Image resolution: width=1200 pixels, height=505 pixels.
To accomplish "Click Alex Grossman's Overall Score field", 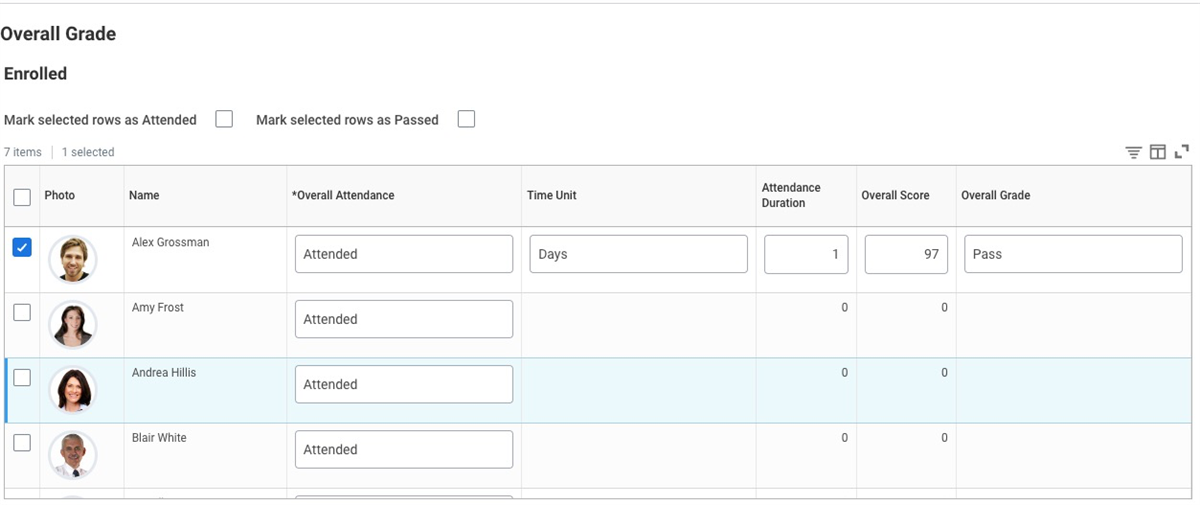I will click(906, 254).
